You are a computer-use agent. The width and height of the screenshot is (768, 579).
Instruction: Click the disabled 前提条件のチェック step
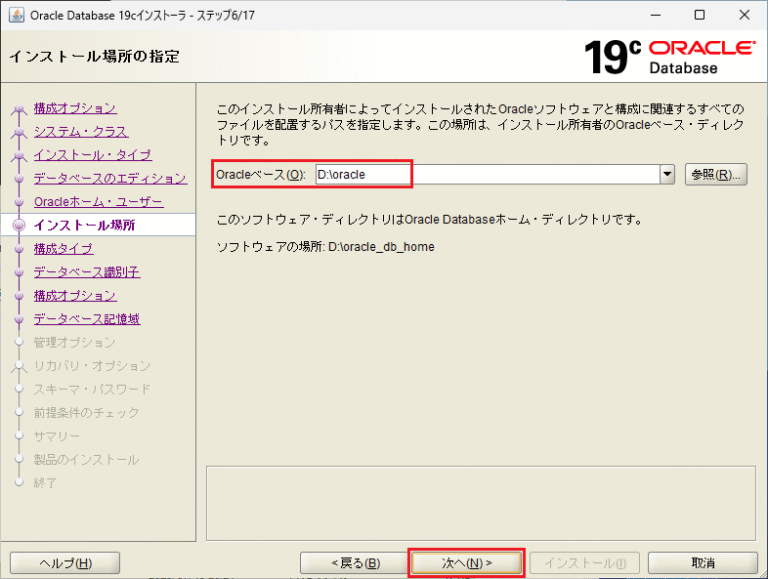tap(86, 413)
